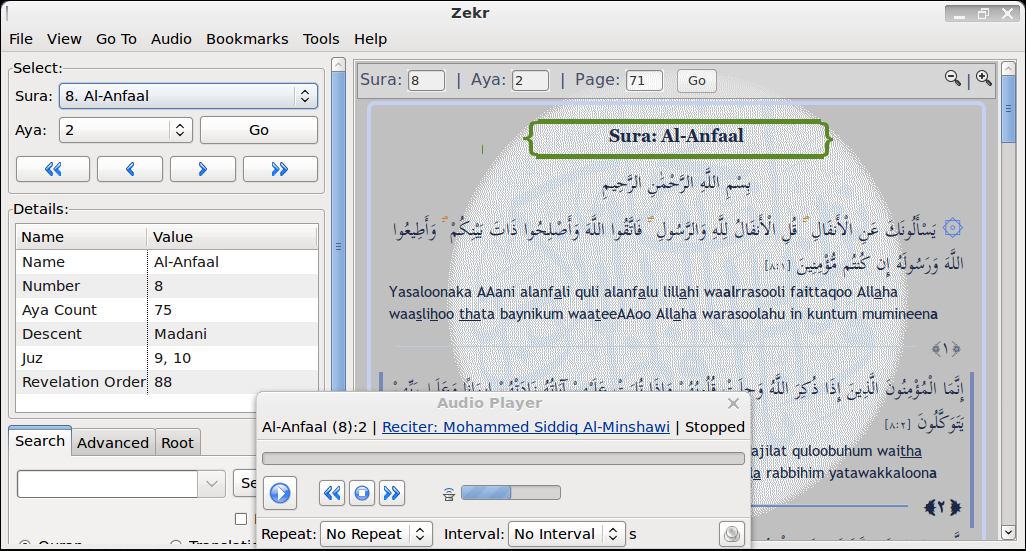Switch to the Root search tab
The image size is (1026, 551).
coord(177,443)
